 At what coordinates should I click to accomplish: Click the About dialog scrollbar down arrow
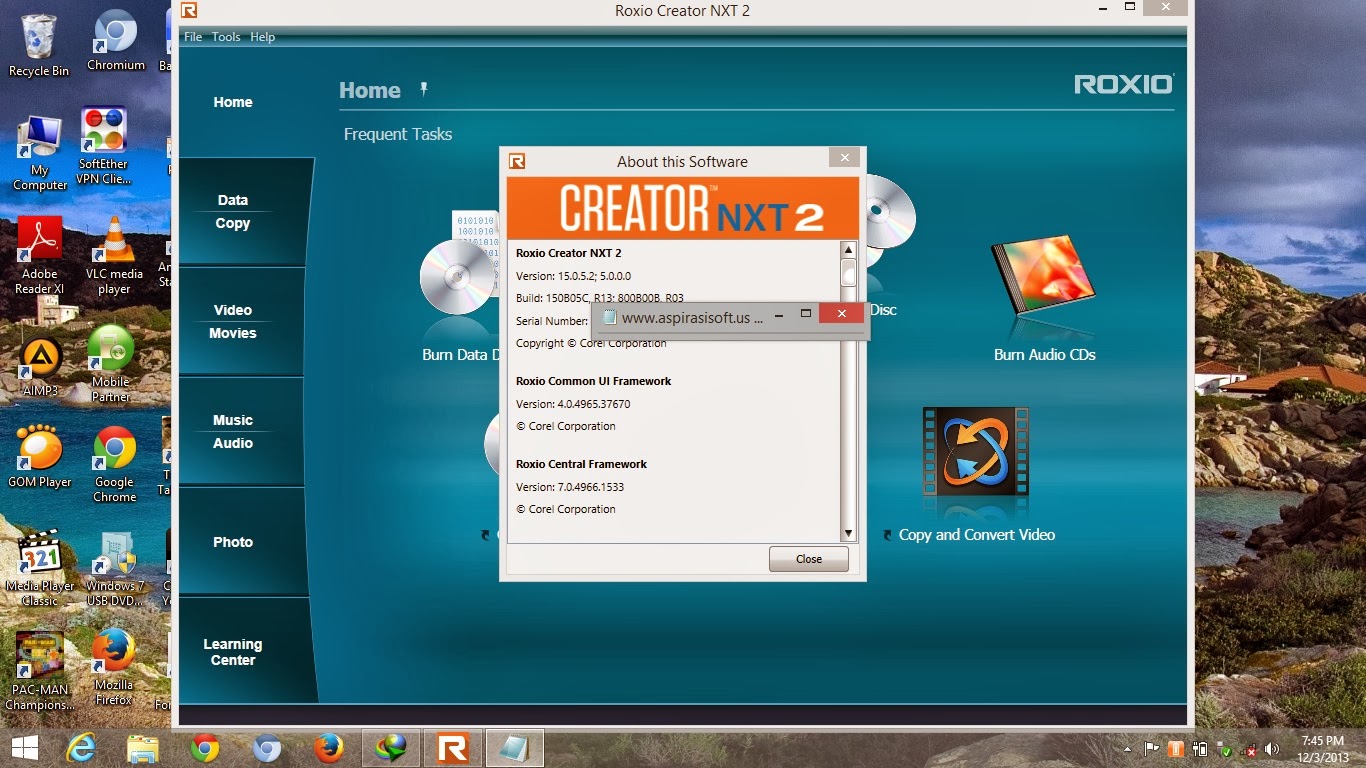tap(848, 534)
